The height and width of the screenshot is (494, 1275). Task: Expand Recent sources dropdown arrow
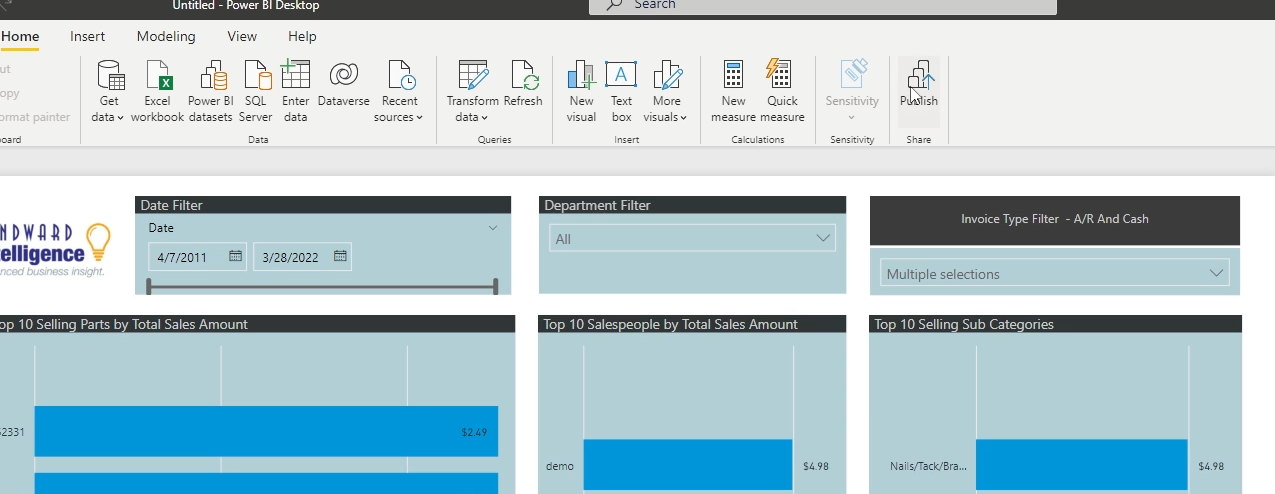pyautogui.click(x=419, y=118)
